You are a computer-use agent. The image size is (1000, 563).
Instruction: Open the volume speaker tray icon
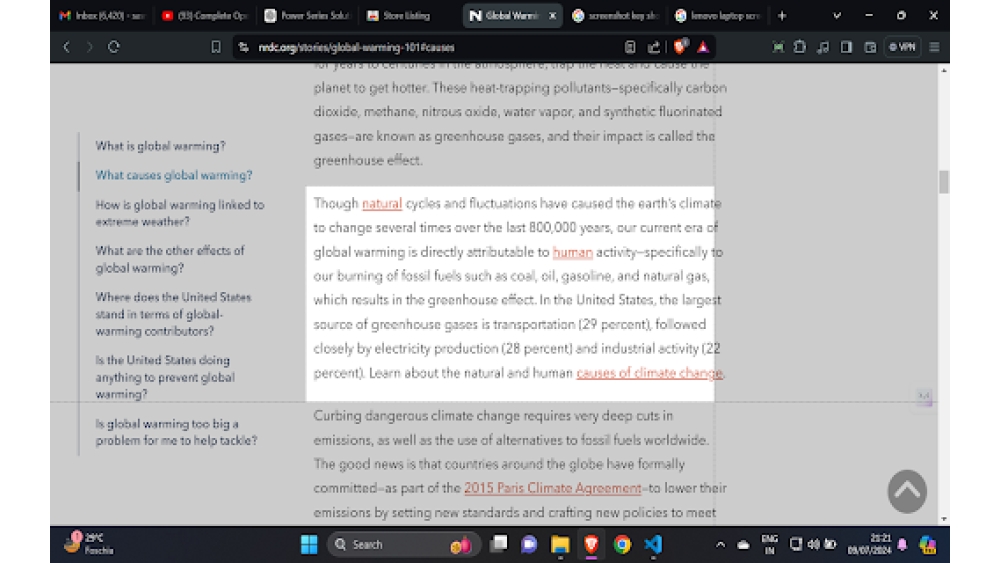[813, 545]
